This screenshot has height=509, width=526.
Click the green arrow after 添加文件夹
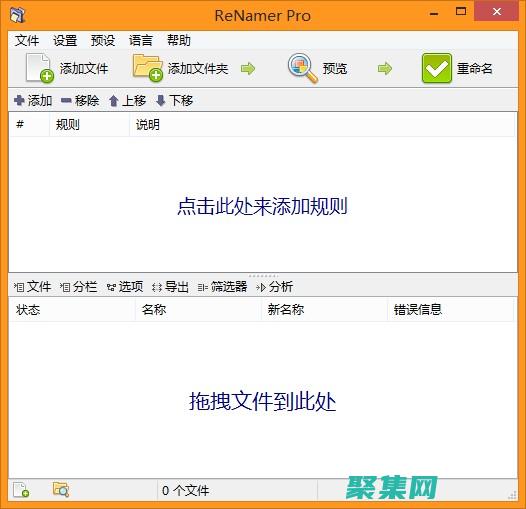(x=248, y=68)
